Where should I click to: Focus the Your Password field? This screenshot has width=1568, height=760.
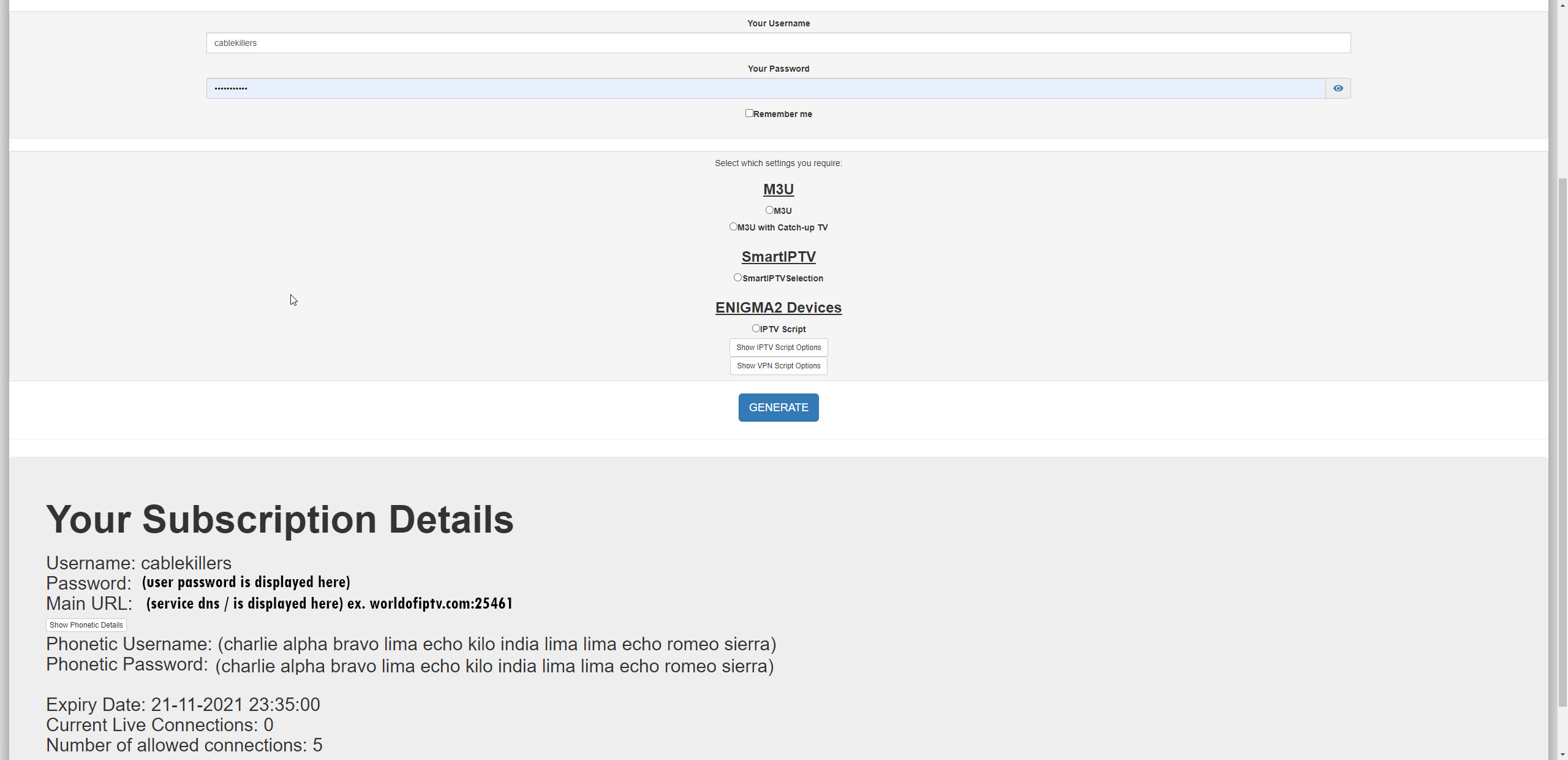pyautogui.click(x=766, y=88)
